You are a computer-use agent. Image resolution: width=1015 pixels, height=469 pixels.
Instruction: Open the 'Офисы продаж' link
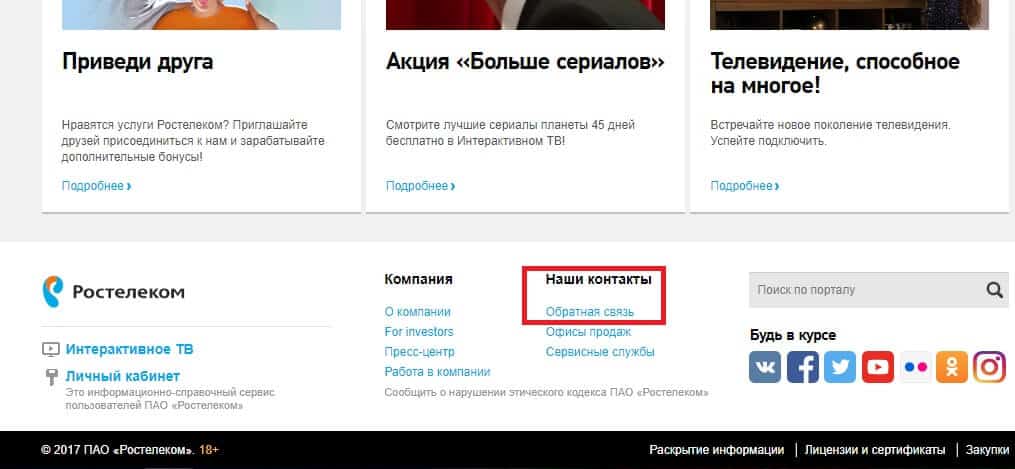click(588, 332)
